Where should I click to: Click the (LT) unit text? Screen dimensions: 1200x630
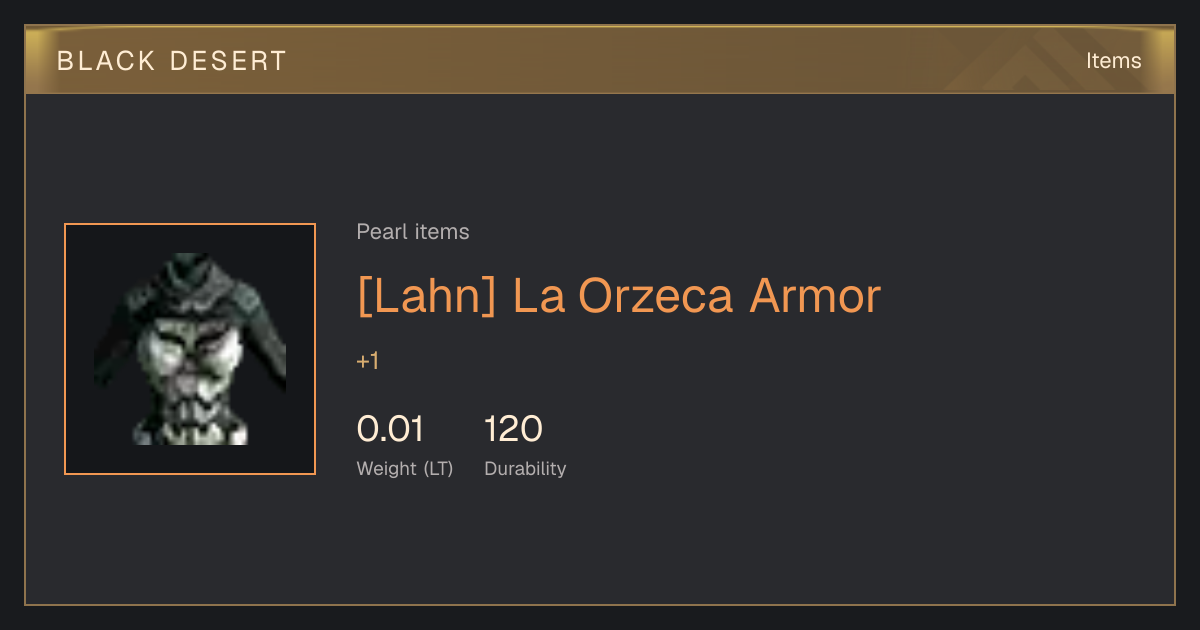pos(438,468)
